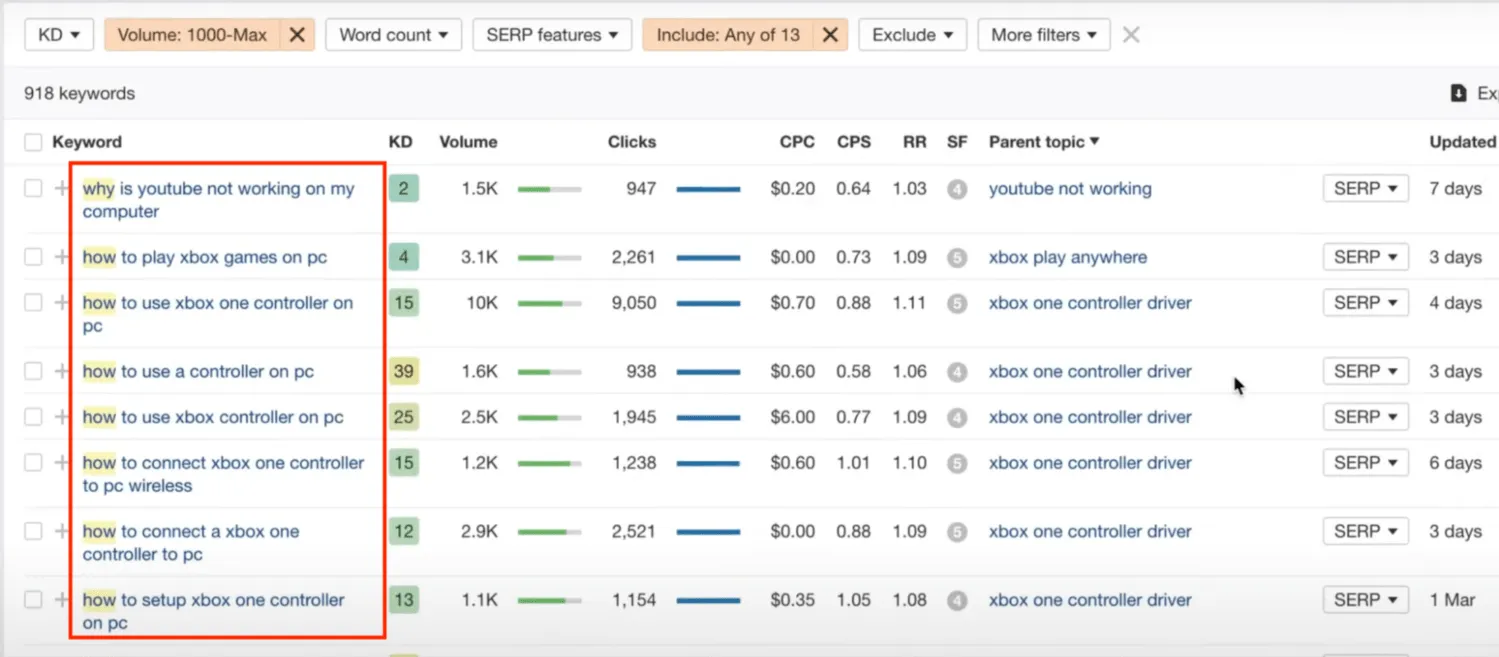Screen dimensions: 1499x657
Task: Check the box for 'how to use xbox one controller on pc'
Action: [x=33, y=303]
